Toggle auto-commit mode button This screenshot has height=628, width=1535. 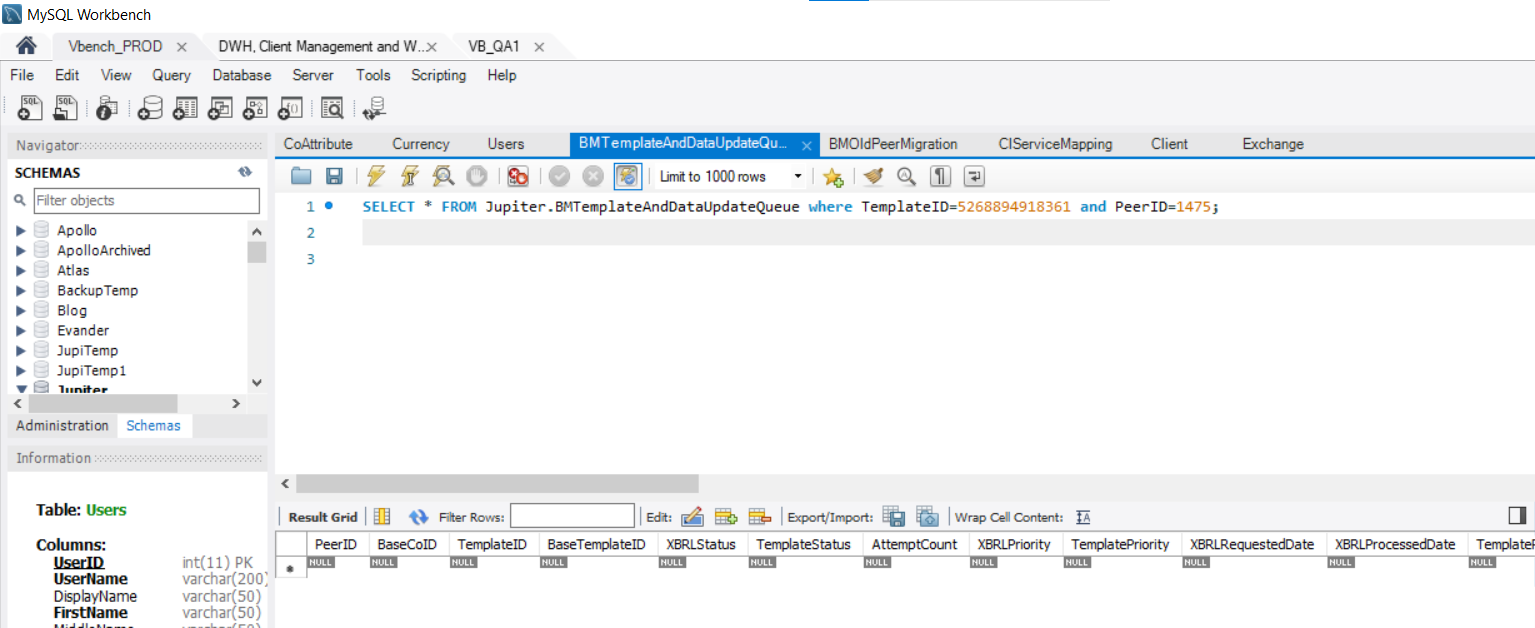627,177
